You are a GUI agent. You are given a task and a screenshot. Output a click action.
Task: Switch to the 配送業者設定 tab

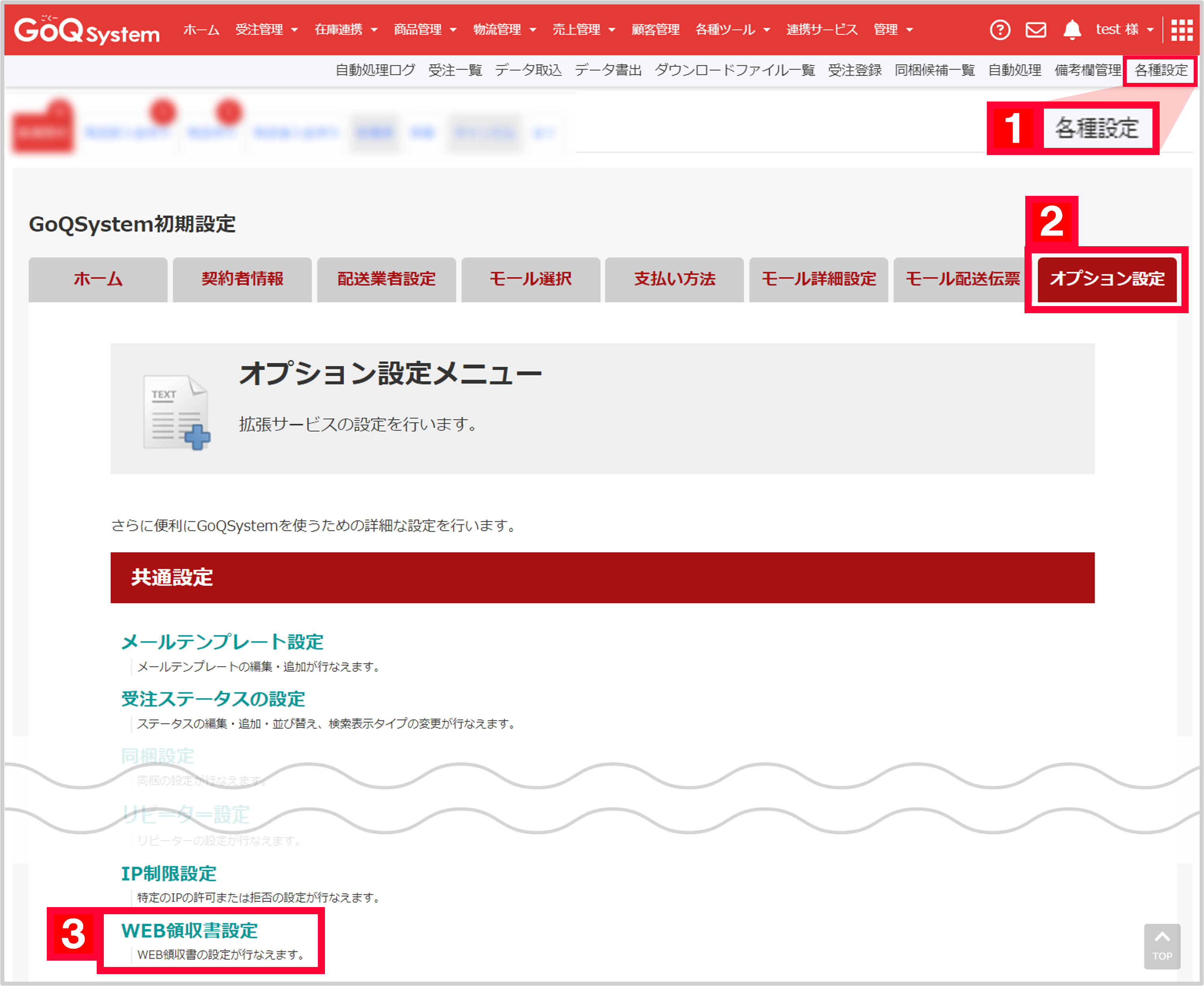coord(386,280)
